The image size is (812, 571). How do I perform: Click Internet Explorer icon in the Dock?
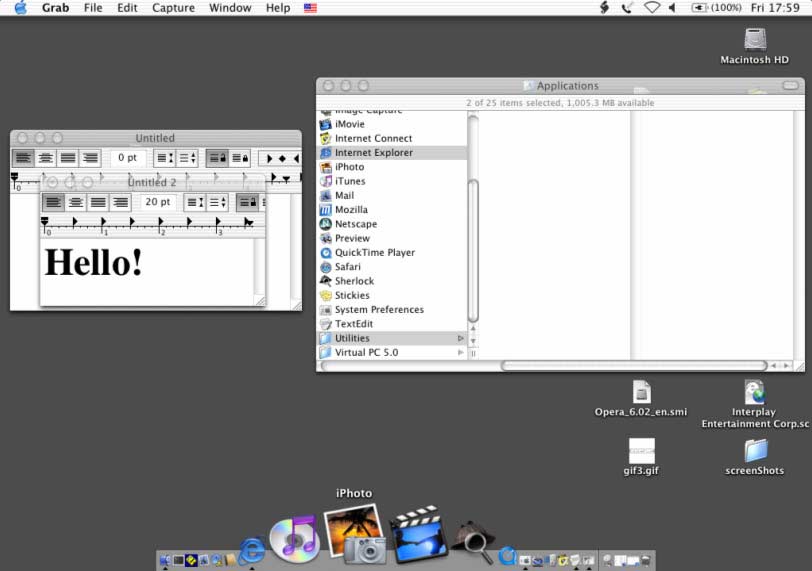click(250, 549)
